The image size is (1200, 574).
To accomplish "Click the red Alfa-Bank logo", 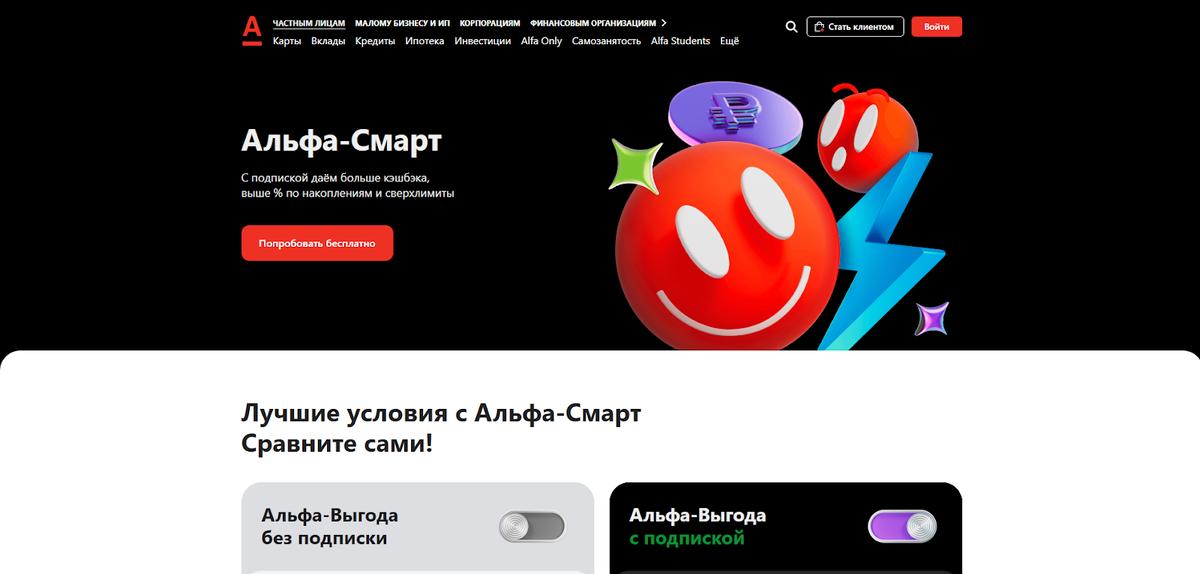I will click(251, 31).
